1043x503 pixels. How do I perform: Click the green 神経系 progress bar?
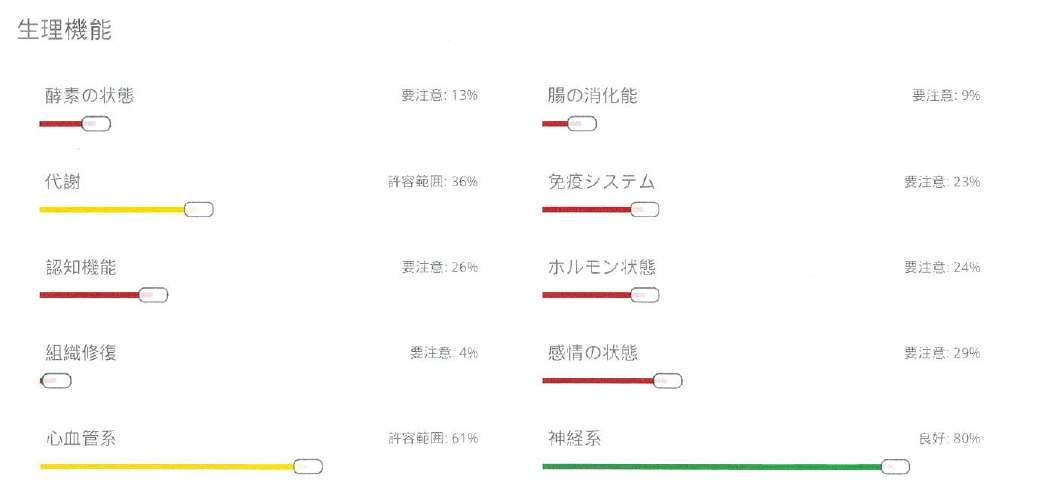(x=712, y=466)
